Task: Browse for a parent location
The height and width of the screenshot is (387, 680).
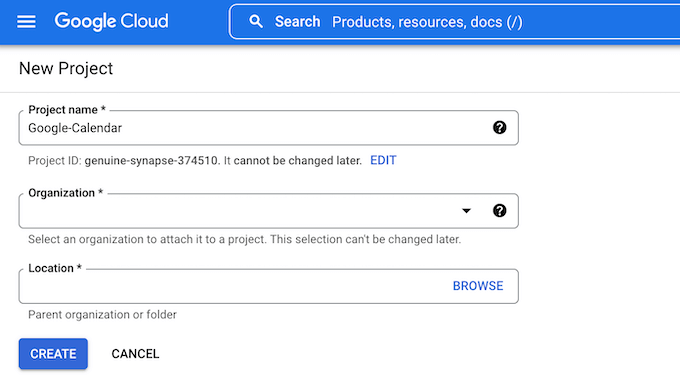Action: [x=478, y=286]
